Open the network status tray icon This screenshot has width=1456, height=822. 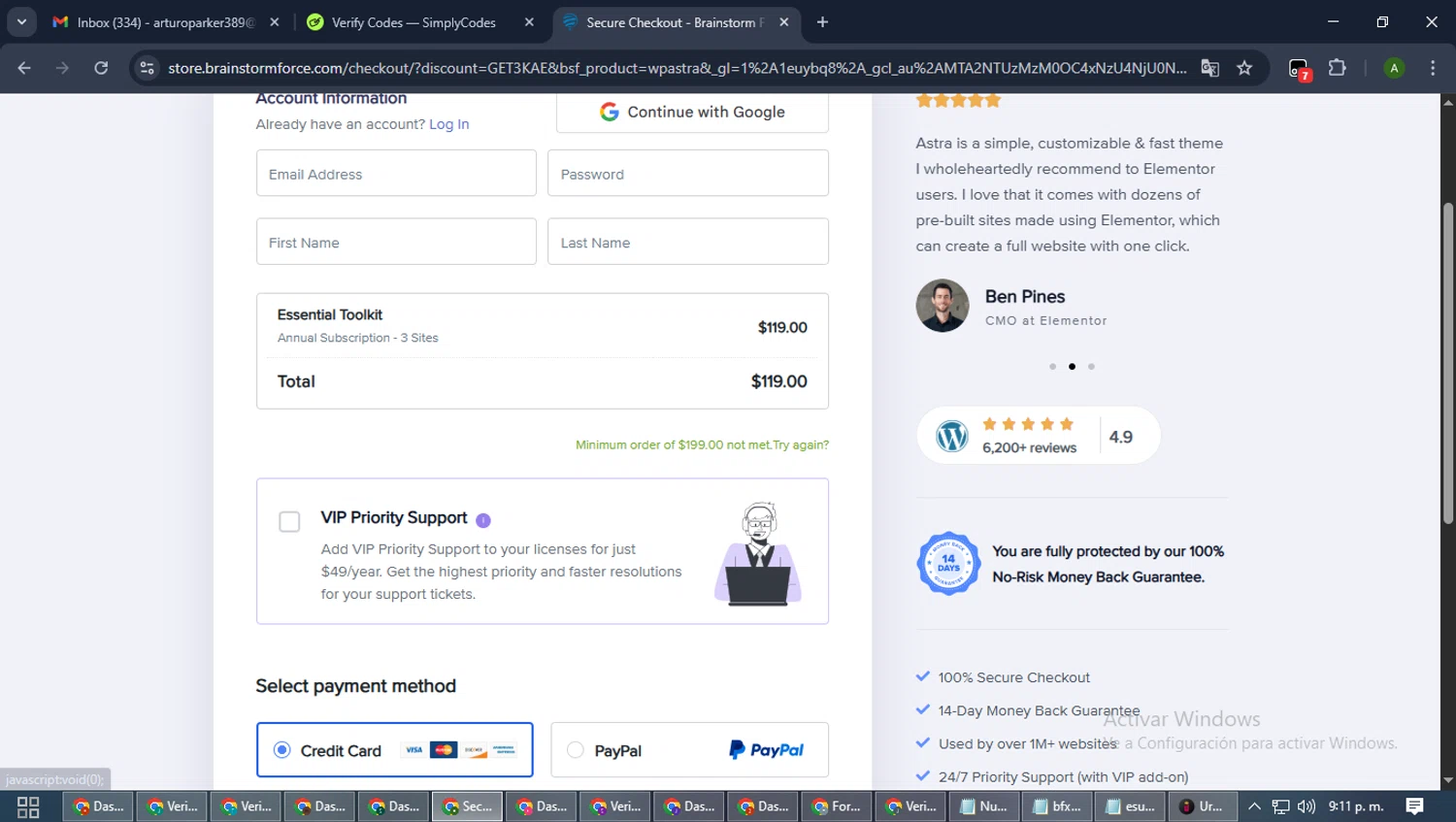(1281, 806)
